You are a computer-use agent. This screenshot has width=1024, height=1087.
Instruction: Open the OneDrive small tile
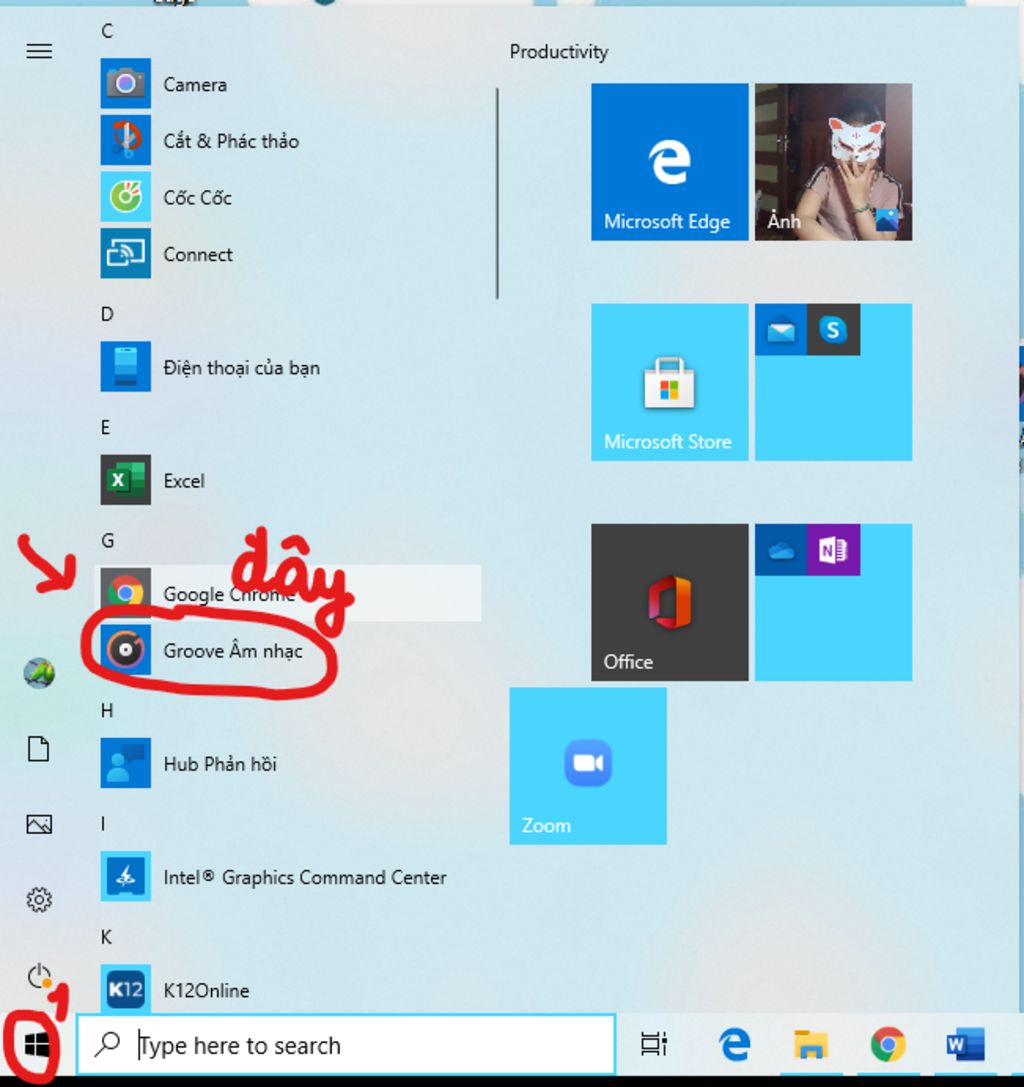click(x=781, y=550)
